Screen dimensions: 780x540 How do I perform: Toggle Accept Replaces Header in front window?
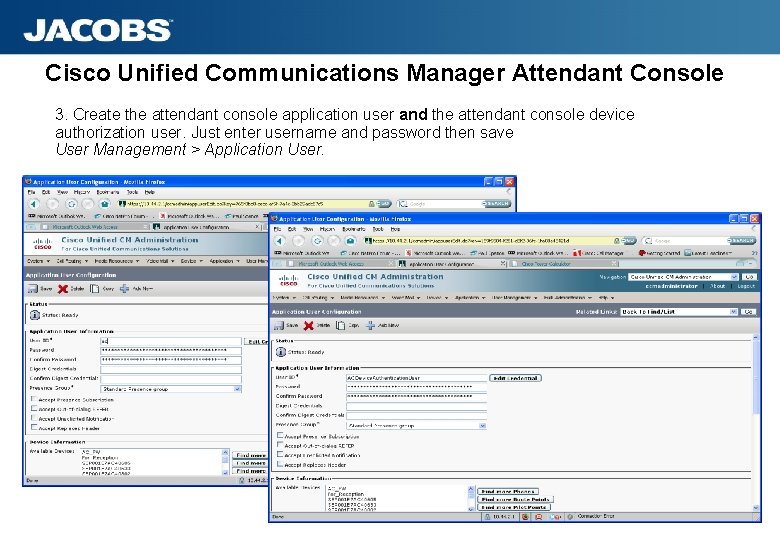click(280, 463)
